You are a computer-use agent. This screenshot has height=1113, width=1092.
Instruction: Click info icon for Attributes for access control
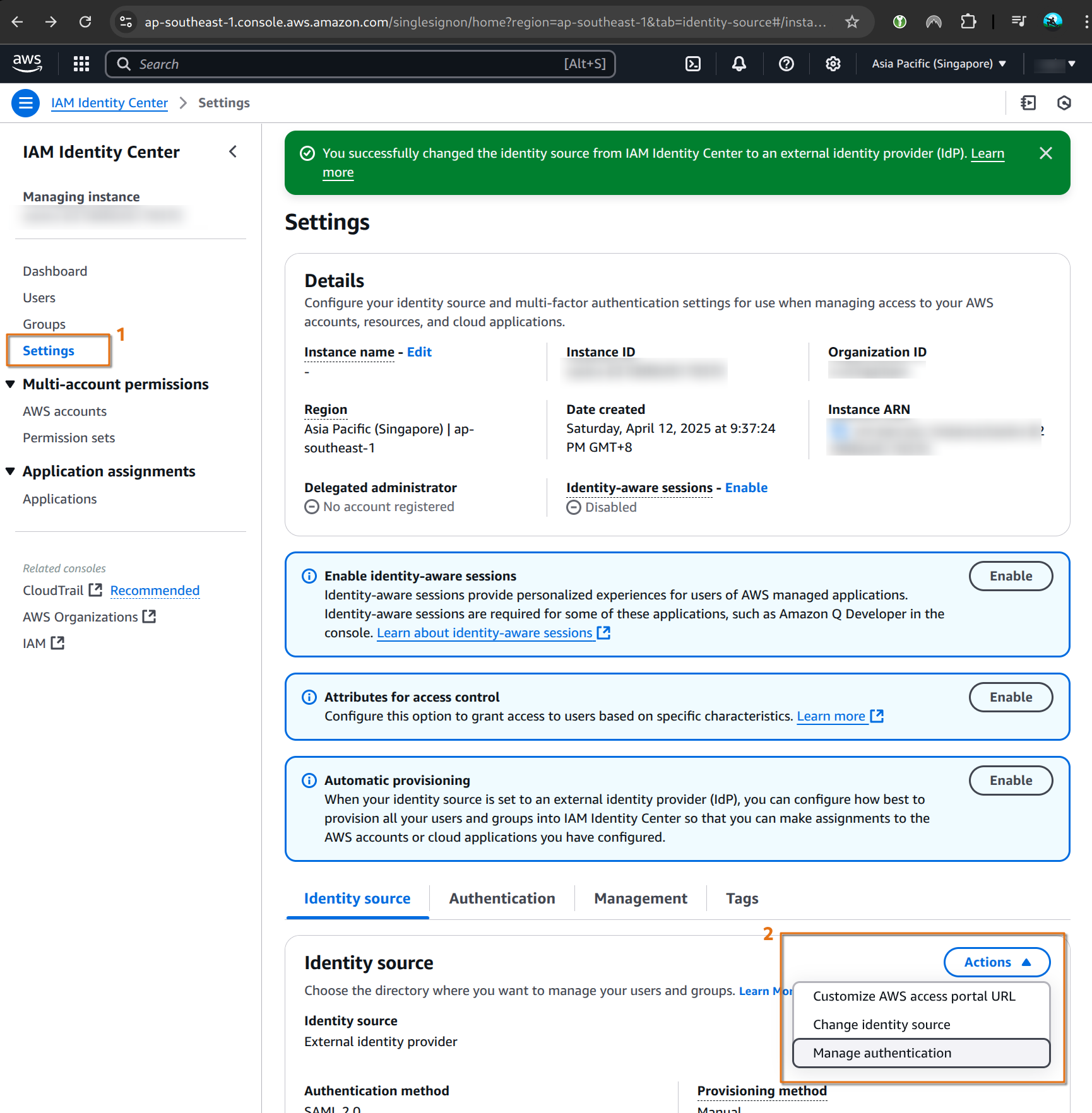tap(309, 697)
